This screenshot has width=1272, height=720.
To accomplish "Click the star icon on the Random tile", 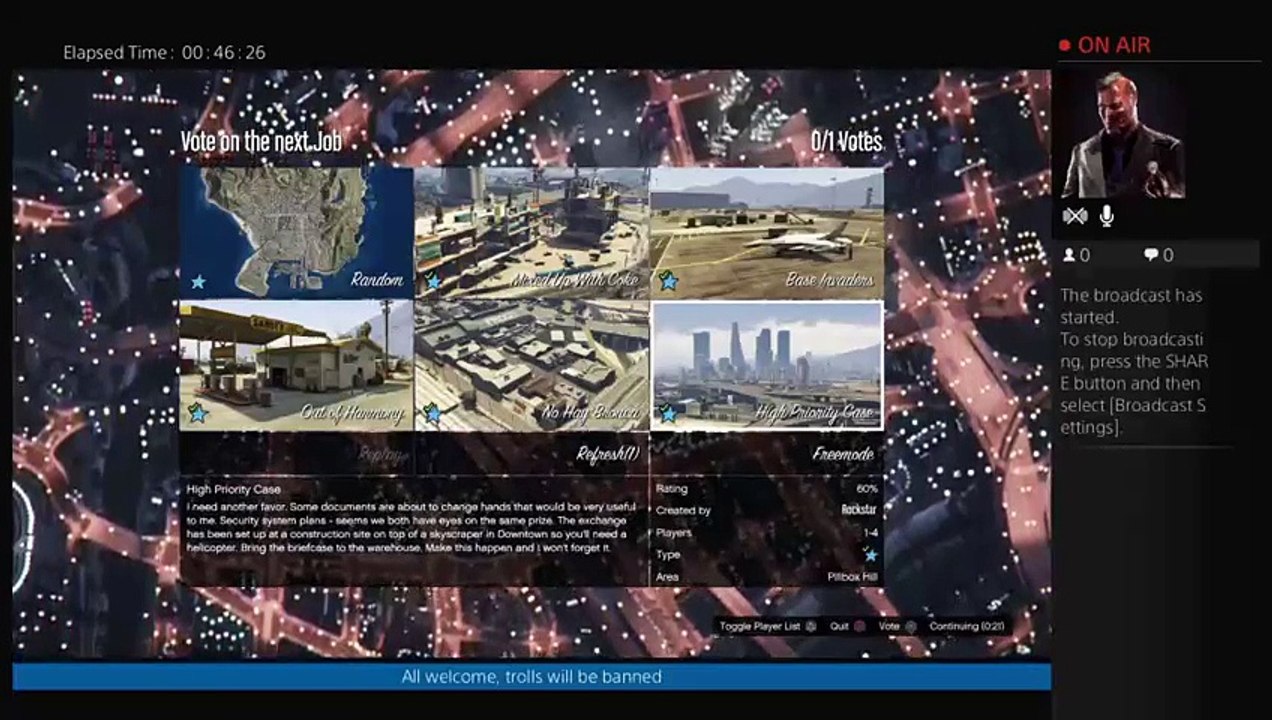I will coord(198,282).
